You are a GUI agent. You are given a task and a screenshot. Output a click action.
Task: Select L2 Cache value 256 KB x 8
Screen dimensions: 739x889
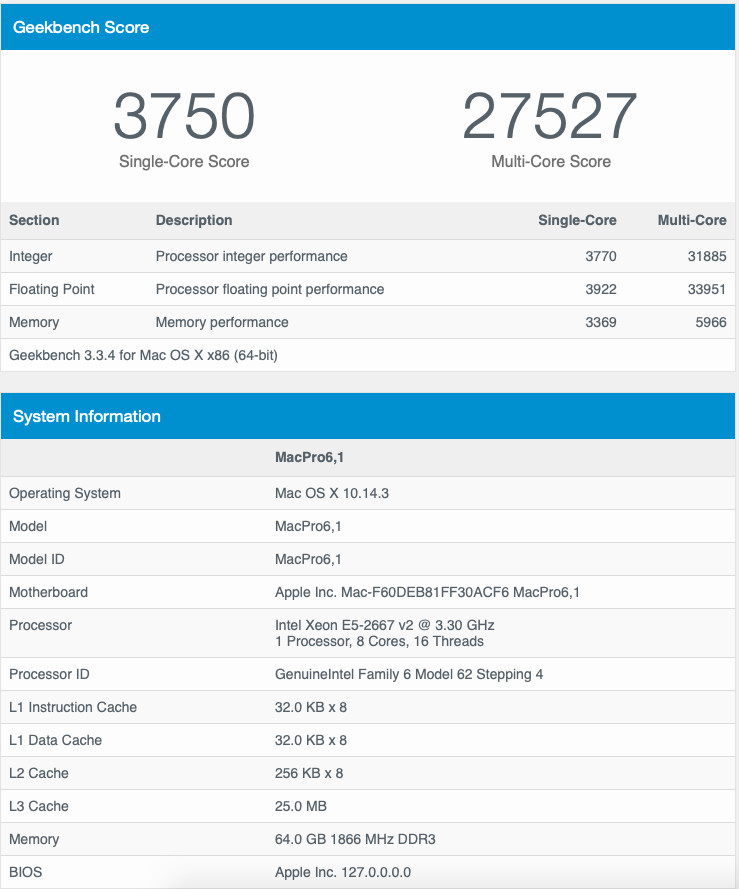(309, 773)
